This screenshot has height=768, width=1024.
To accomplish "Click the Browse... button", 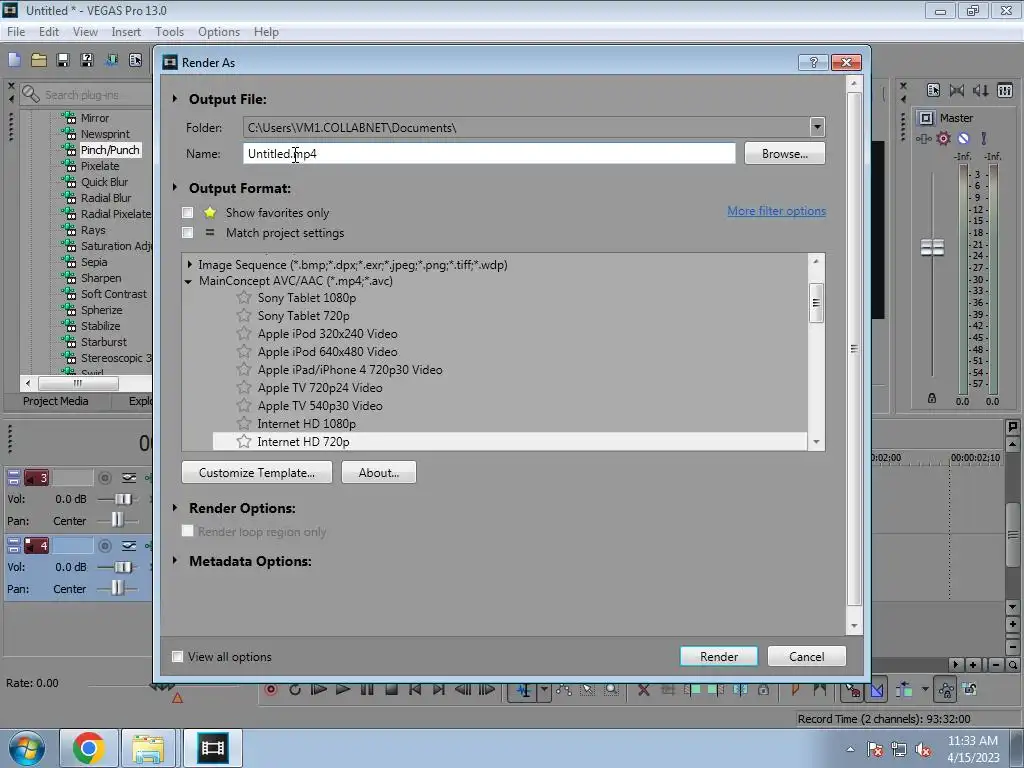I will point(784,153).
